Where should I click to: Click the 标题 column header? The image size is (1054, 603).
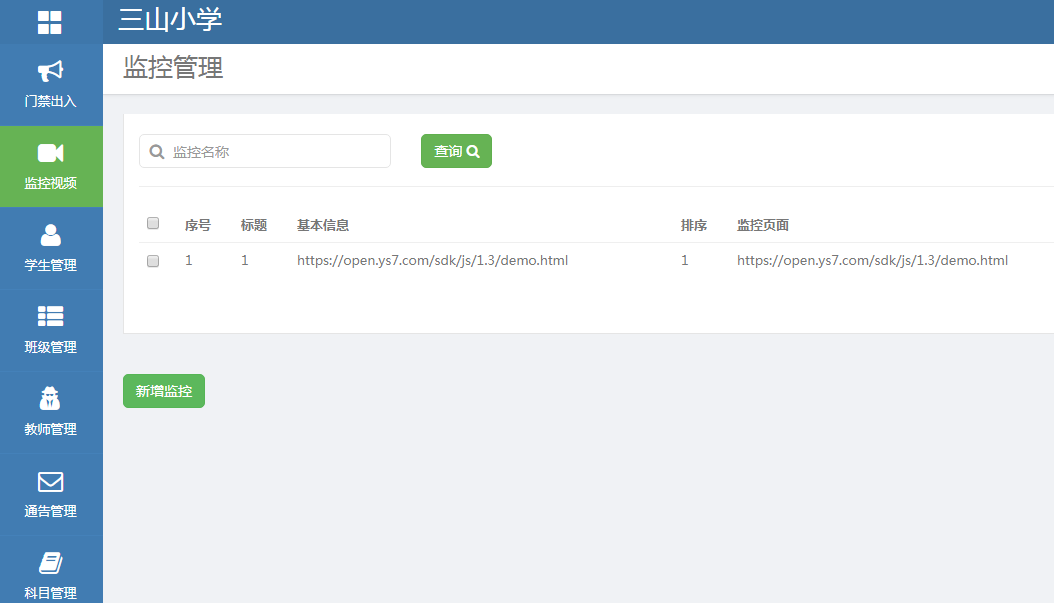click(254, 225)
